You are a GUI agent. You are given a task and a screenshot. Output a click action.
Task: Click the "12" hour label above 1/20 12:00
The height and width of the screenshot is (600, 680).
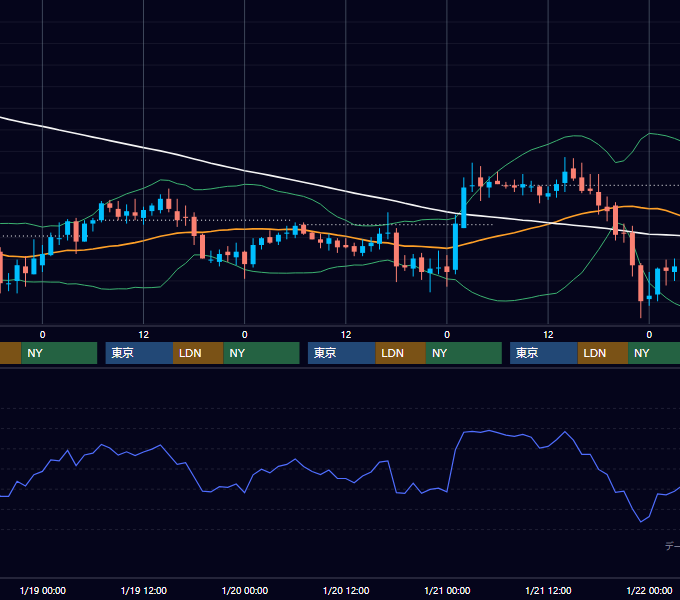[x=346, y=335]
